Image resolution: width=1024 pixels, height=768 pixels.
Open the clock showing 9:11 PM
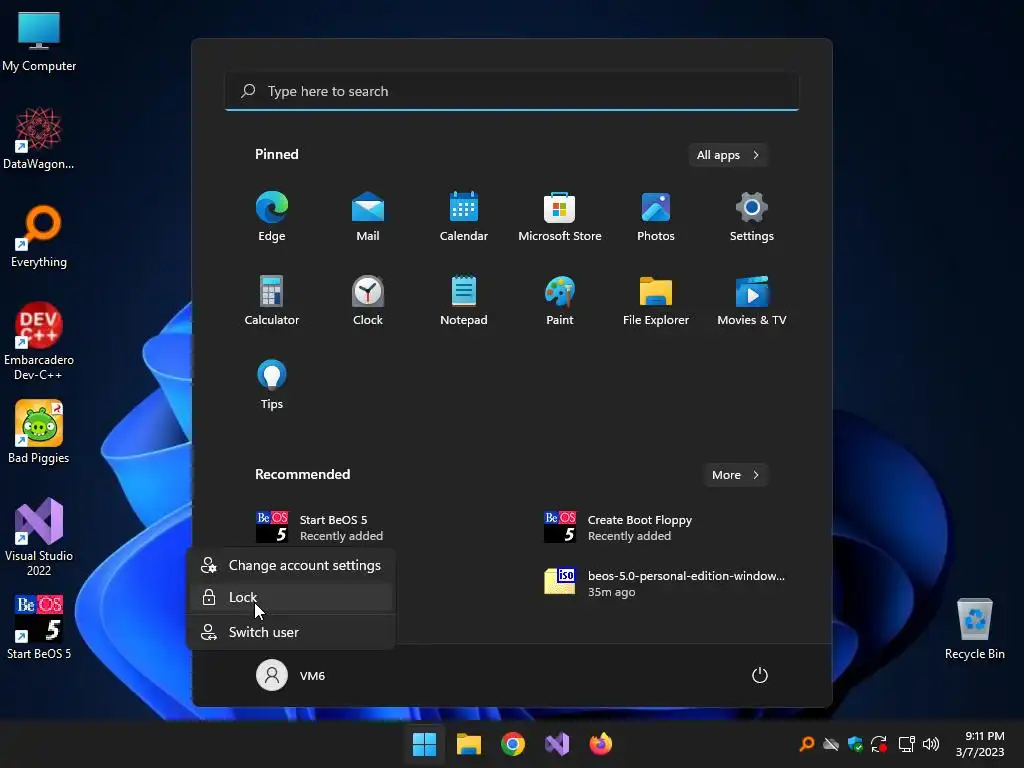[980, 744]
